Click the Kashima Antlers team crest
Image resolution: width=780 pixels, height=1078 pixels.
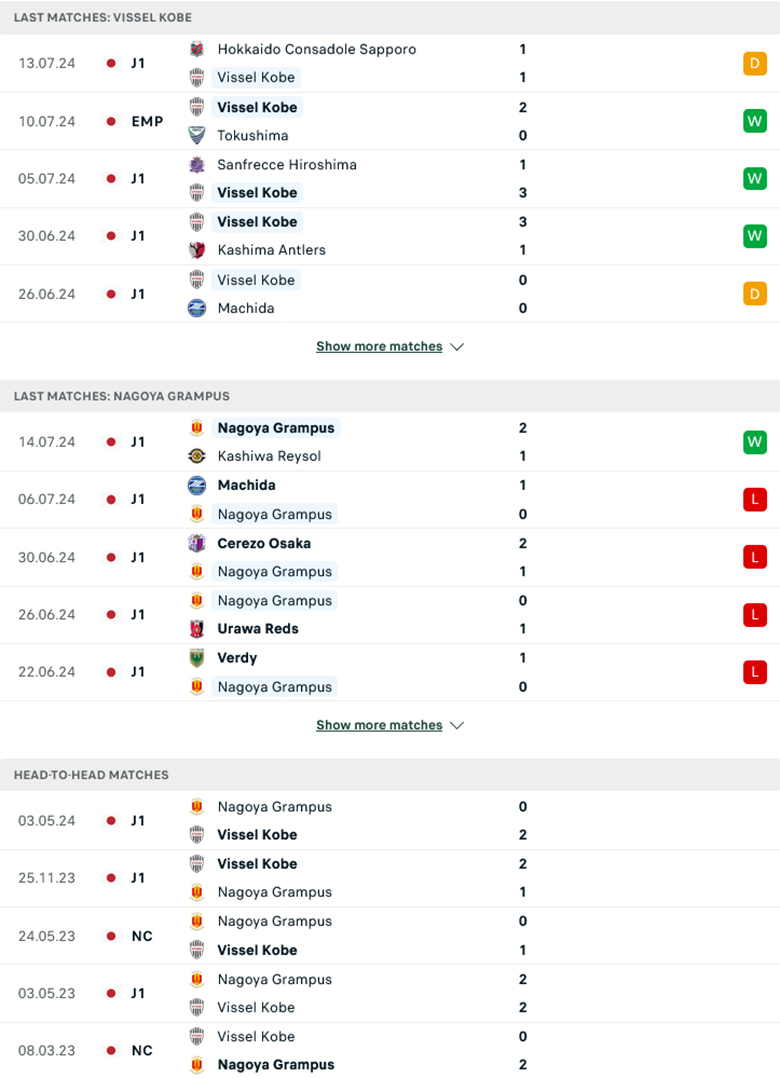point(197,250)
